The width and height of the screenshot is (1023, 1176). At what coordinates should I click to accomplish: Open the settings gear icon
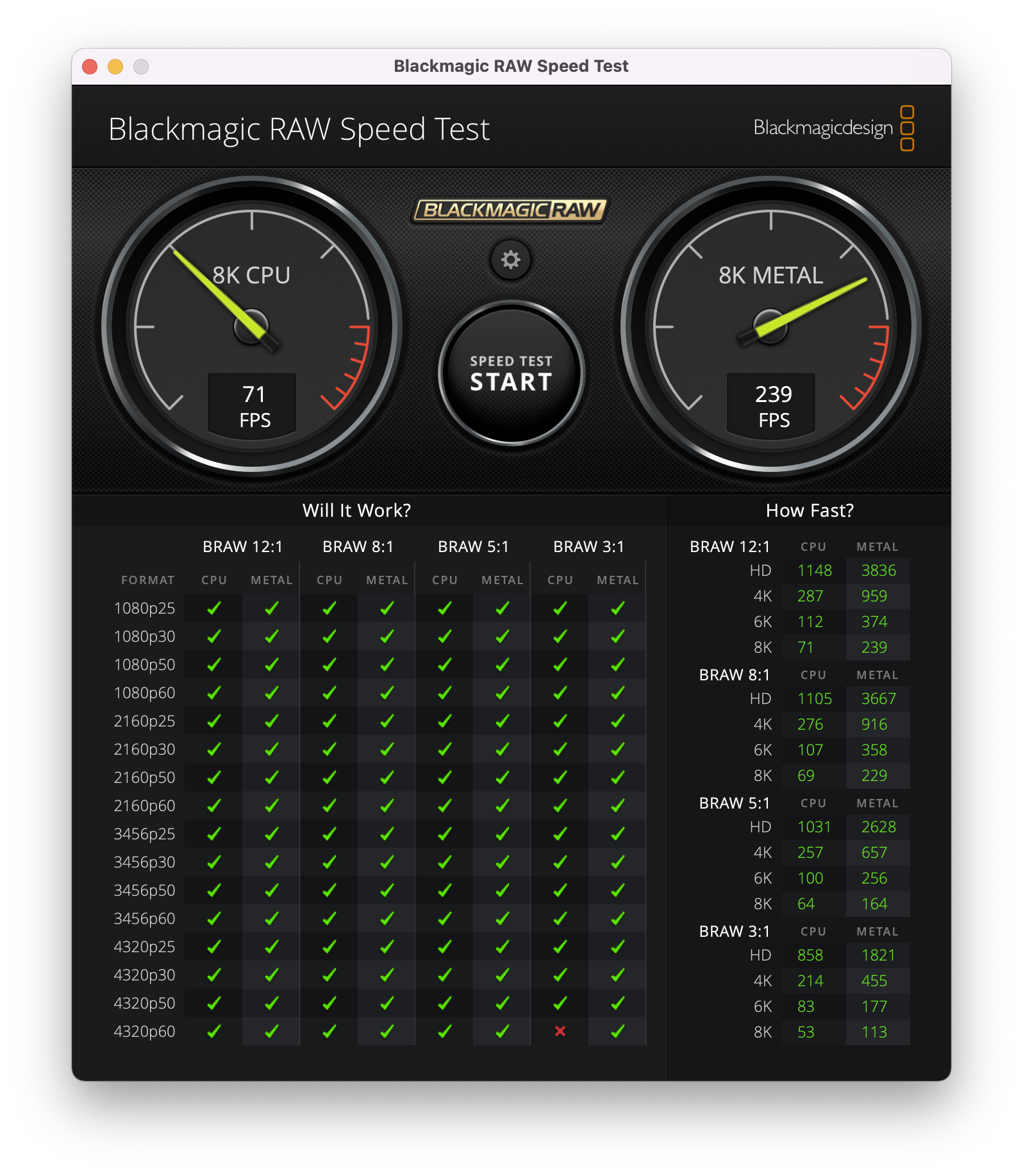[511, 260]
